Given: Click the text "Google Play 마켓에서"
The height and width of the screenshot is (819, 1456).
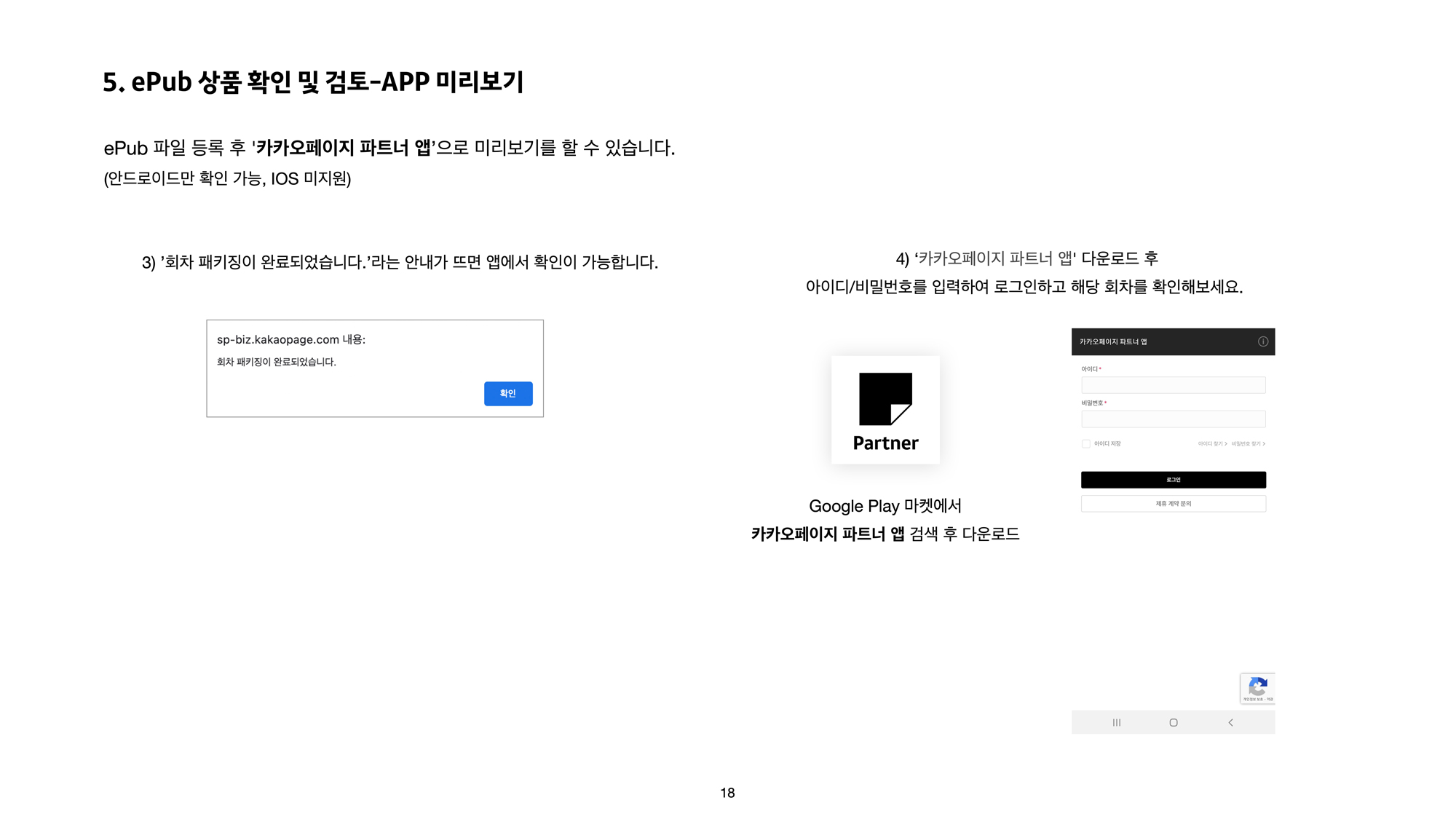Looking at the screenshot, I should [x=885, y=506].
